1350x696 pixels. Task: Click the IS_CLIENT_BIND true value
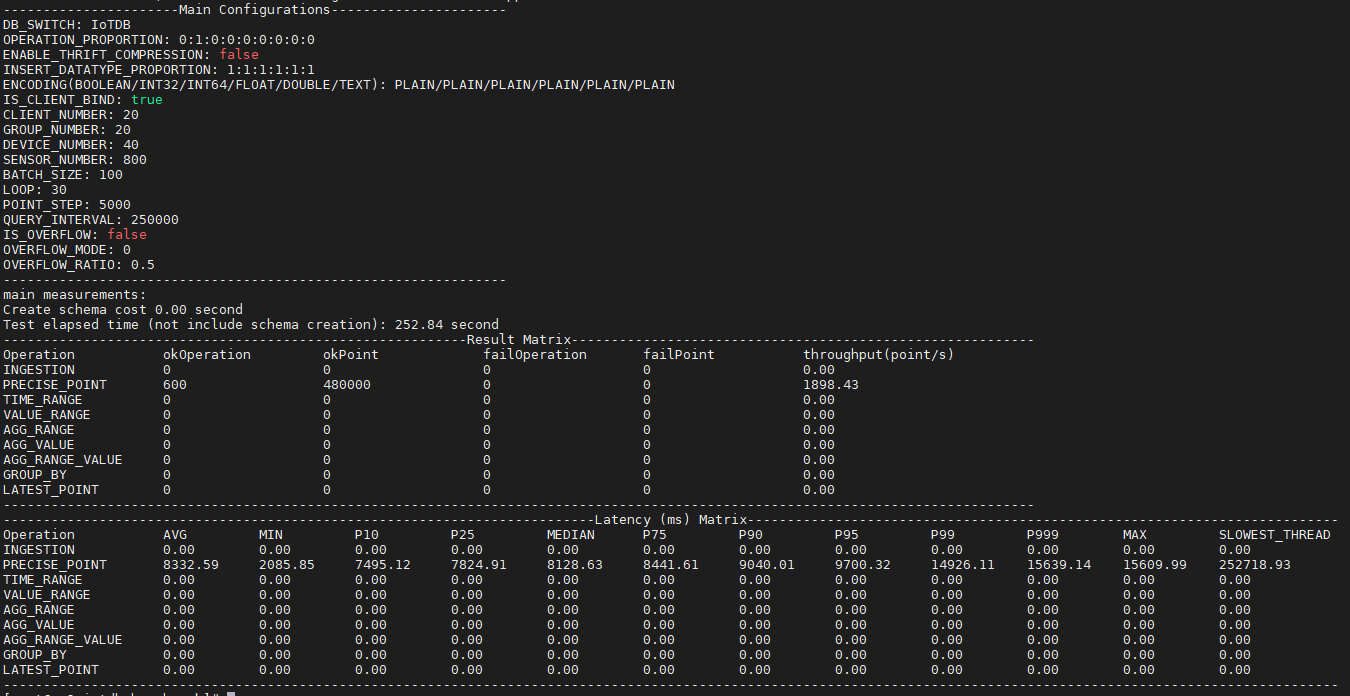click(146, 100)
